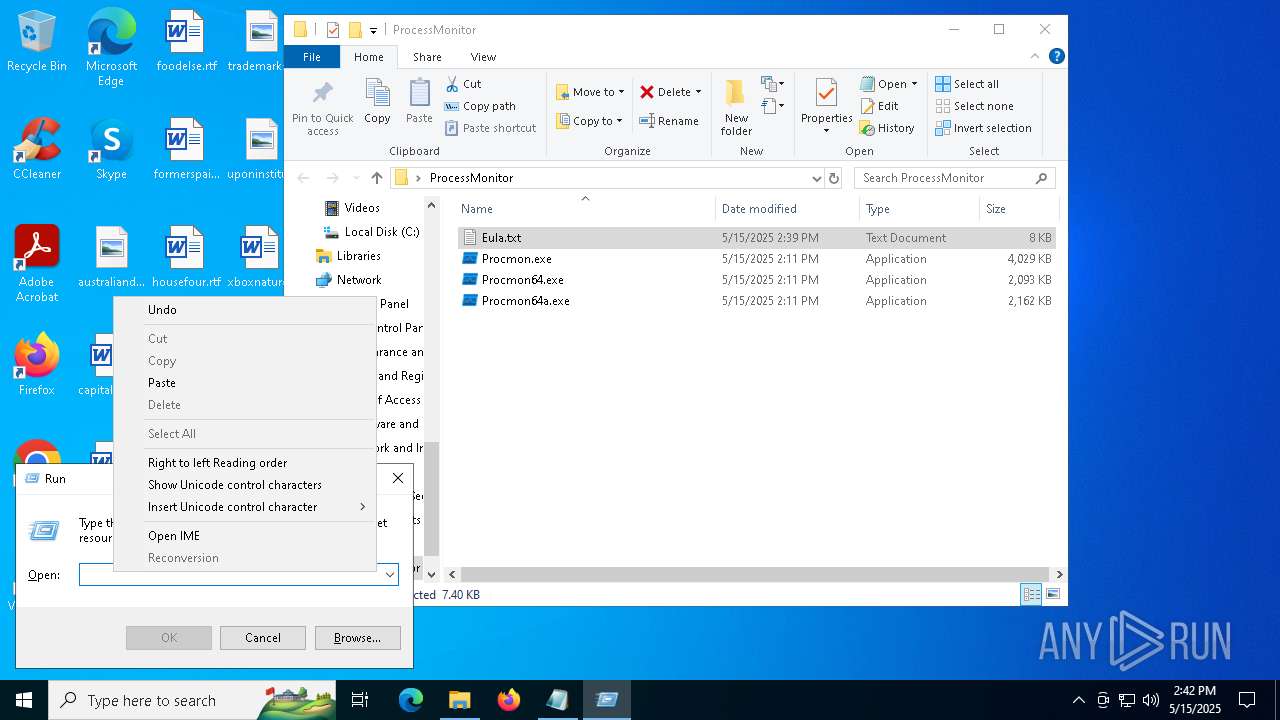This screenshot has height=720, width=1280.
Task: Choose Undo from the context menu
Action: [245, 310]
